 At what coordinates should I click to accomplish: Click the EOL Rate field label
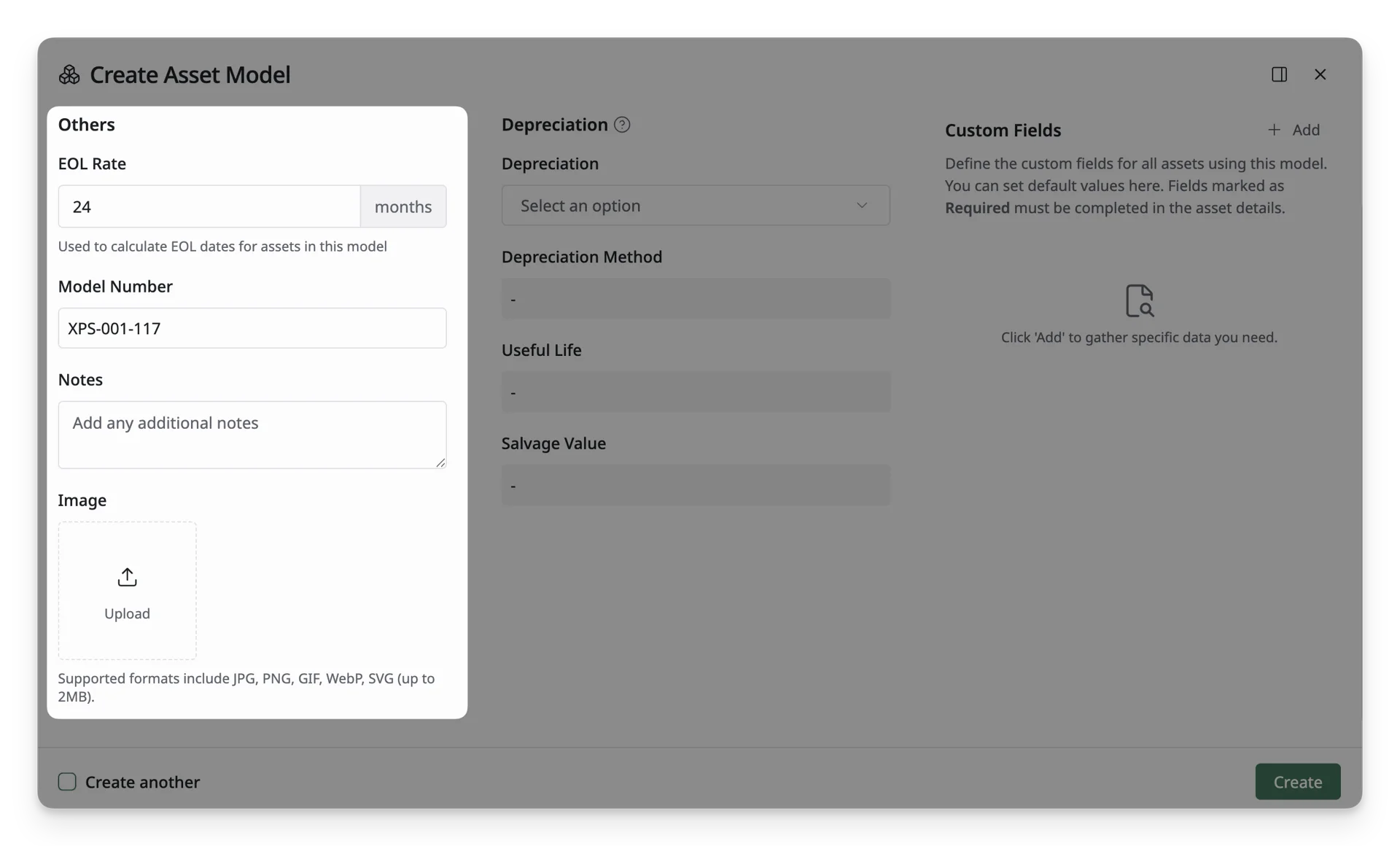tap(92, 163)
